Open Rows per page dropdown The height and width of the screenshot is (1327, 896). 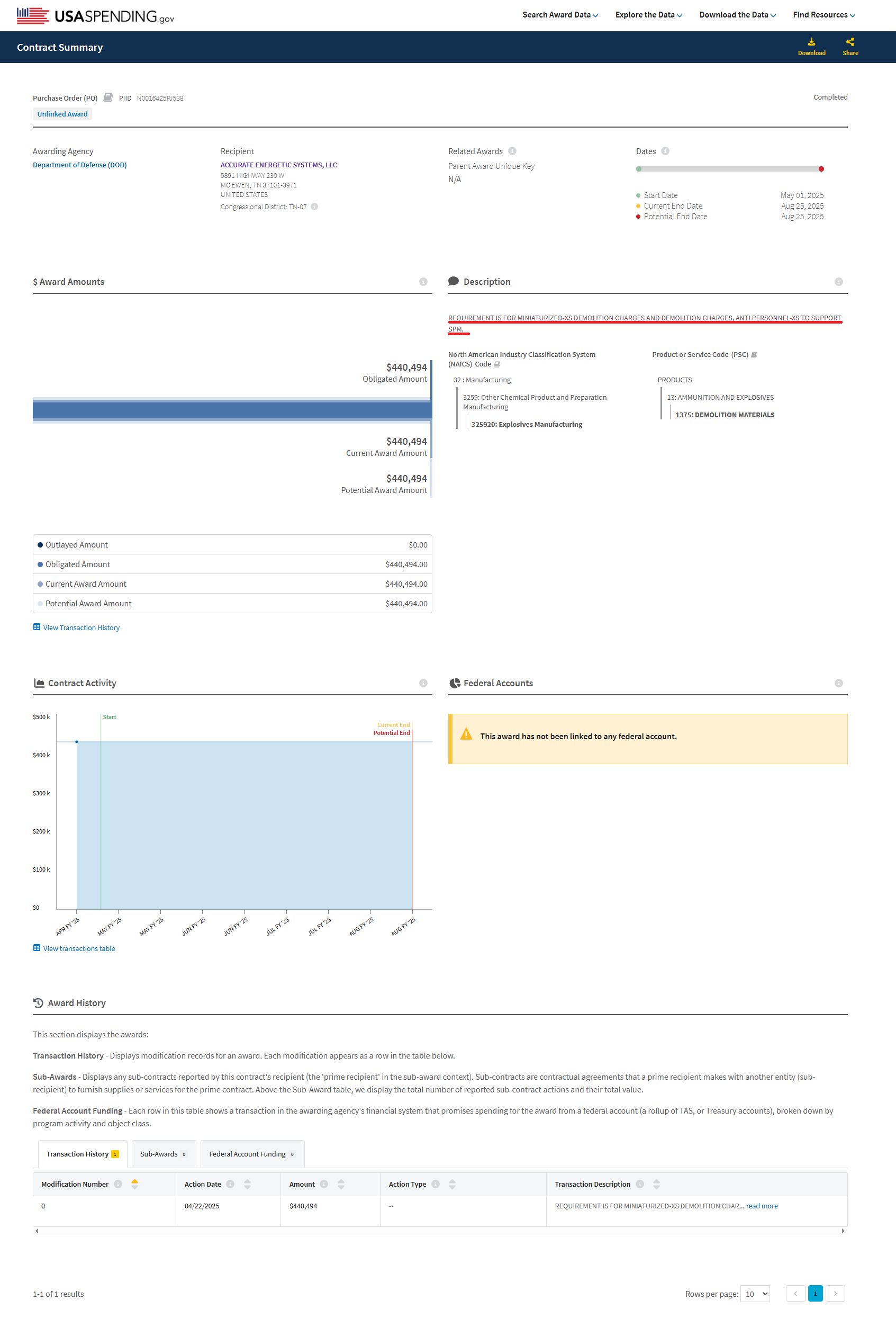coord(755,1294)
